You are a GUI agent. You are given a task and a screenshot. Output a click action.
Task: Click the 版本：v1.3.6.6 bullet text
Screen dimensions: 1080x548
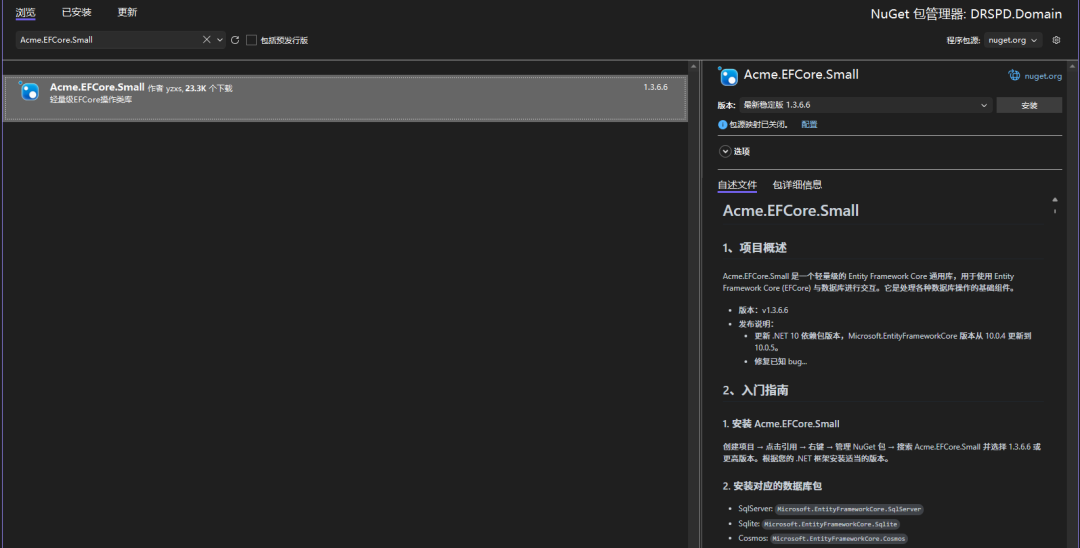(x=763, y=310)
